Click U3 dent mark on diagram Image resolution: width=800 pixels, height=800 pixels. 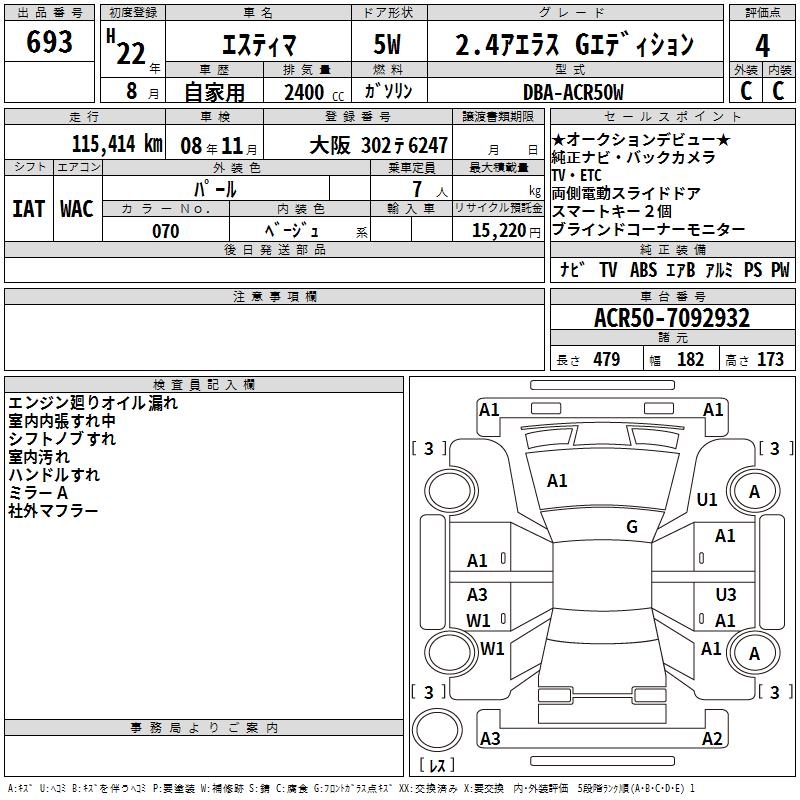pyautogui.click(x=726, y=595)
